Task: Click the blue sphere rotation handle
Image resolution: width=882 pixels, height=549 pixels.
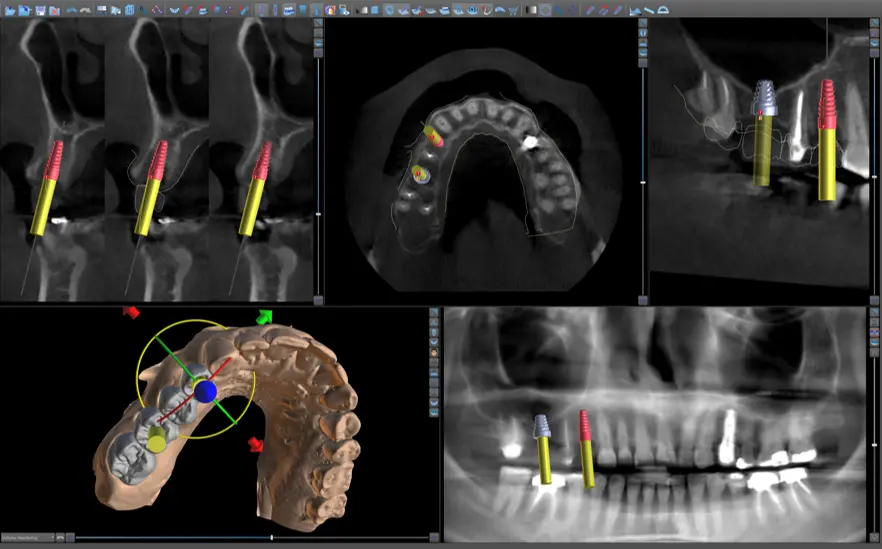Action: click(205, 391)
